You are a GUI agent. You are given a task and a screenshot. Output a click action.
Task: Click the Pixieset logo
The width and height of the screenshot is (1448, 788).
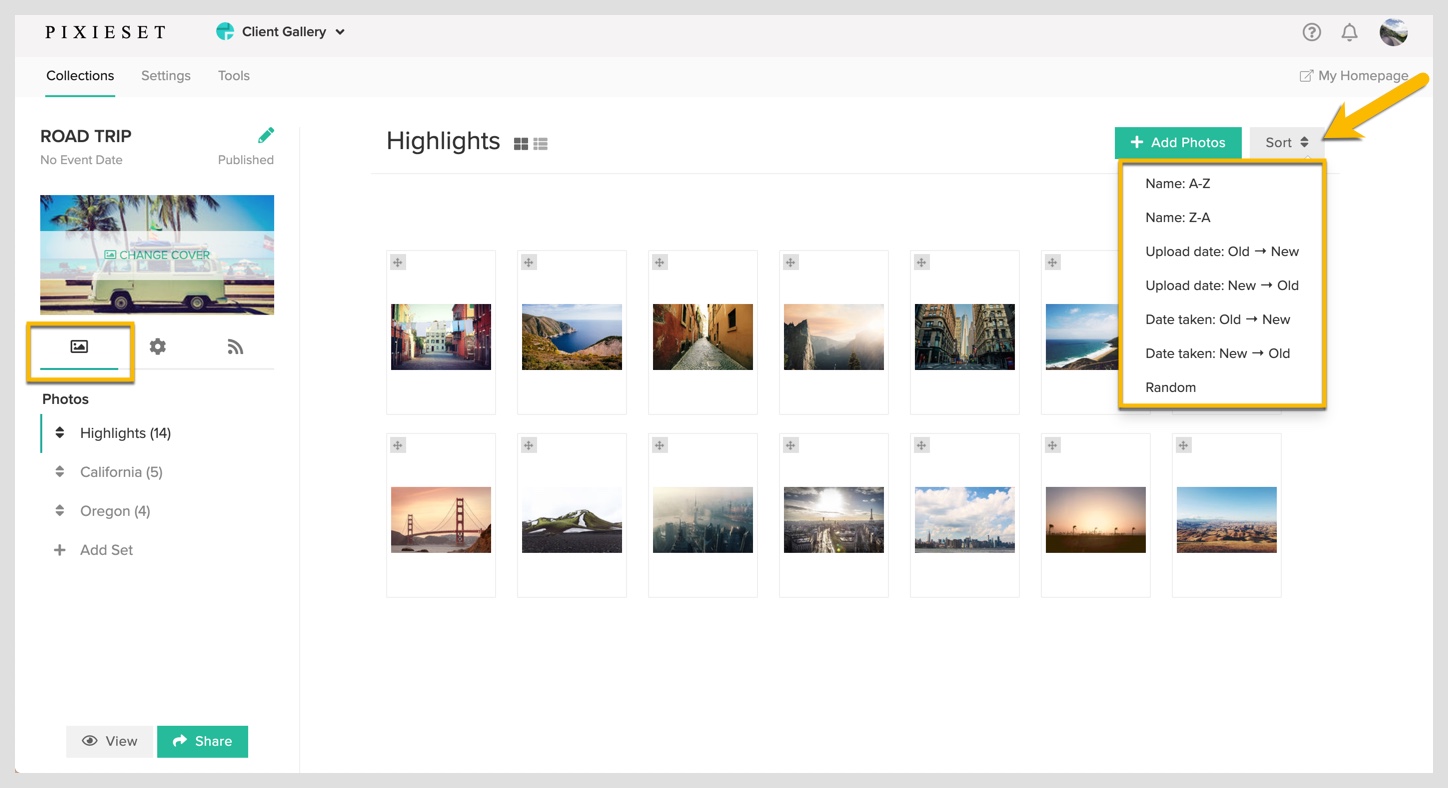coord(105,32)
